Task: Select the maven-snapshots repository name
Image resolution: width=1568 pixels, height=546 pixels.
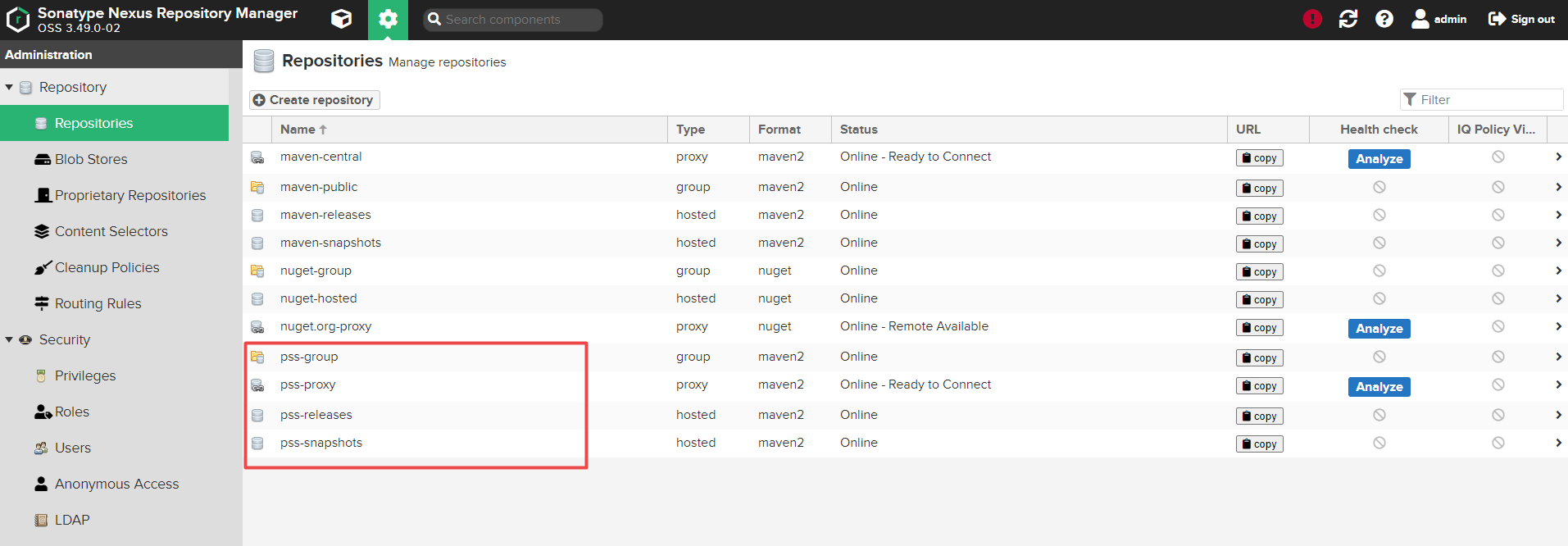Action: click(x=330, y=243)
